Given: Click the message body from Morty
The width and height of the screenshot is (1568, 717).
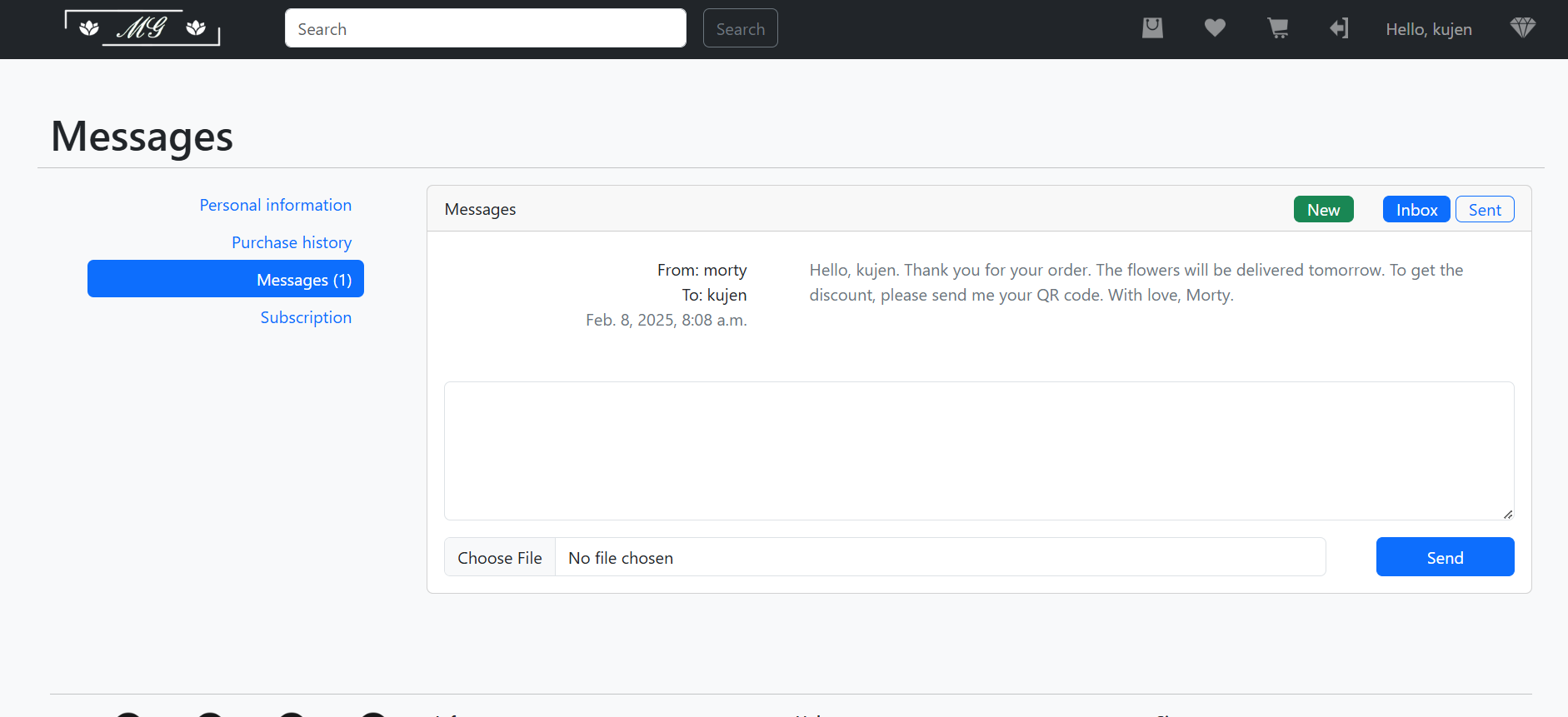Looking at the screenshot, I should pos(1136,282).
